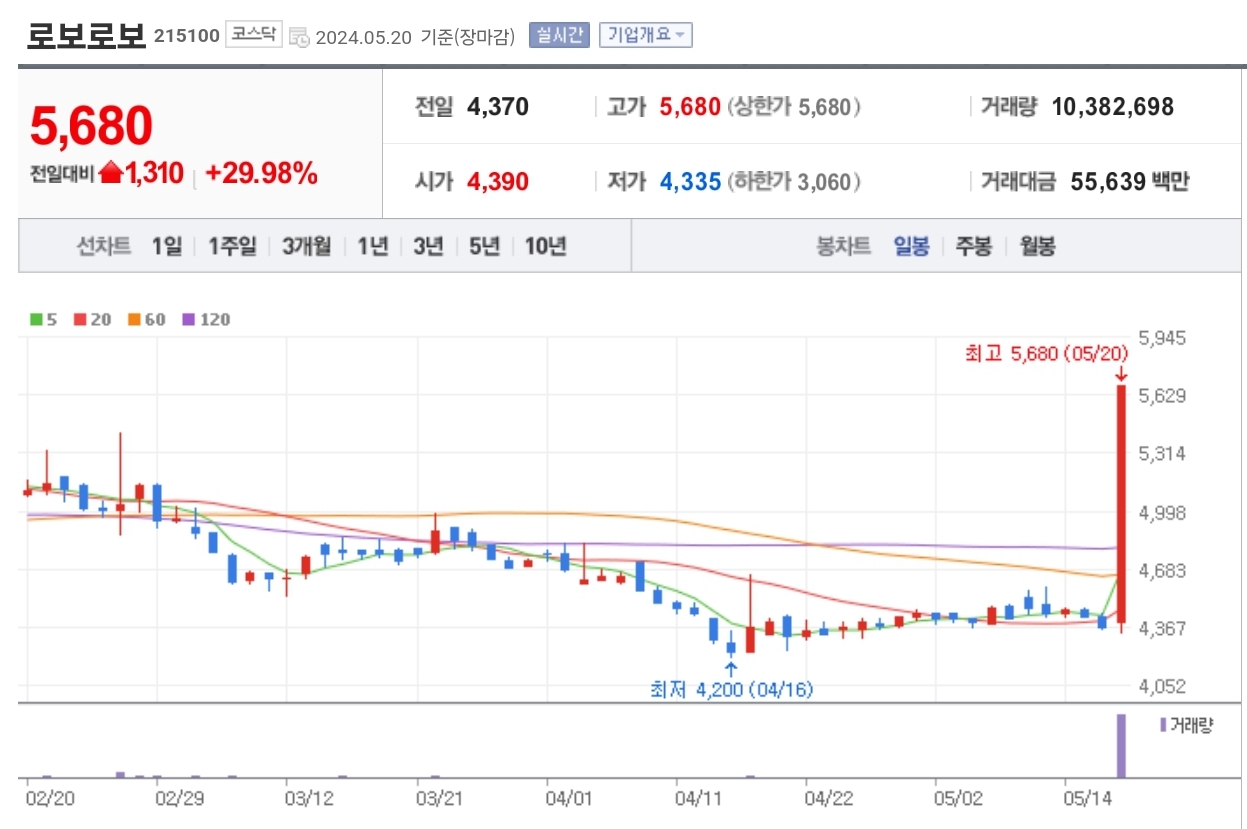
Task: Click the 최고 5,680 (05/20) chart marker
Action: pos(1046,354)
